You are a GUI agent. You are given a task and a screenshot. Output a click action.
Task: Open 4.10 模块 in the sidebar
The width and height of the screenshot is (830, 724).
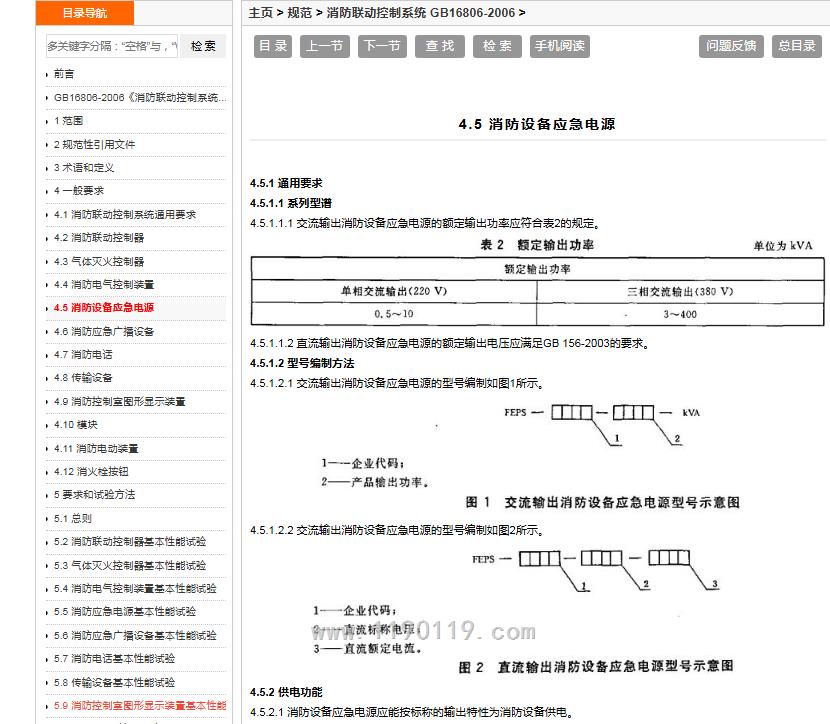(x=76, y=425)
